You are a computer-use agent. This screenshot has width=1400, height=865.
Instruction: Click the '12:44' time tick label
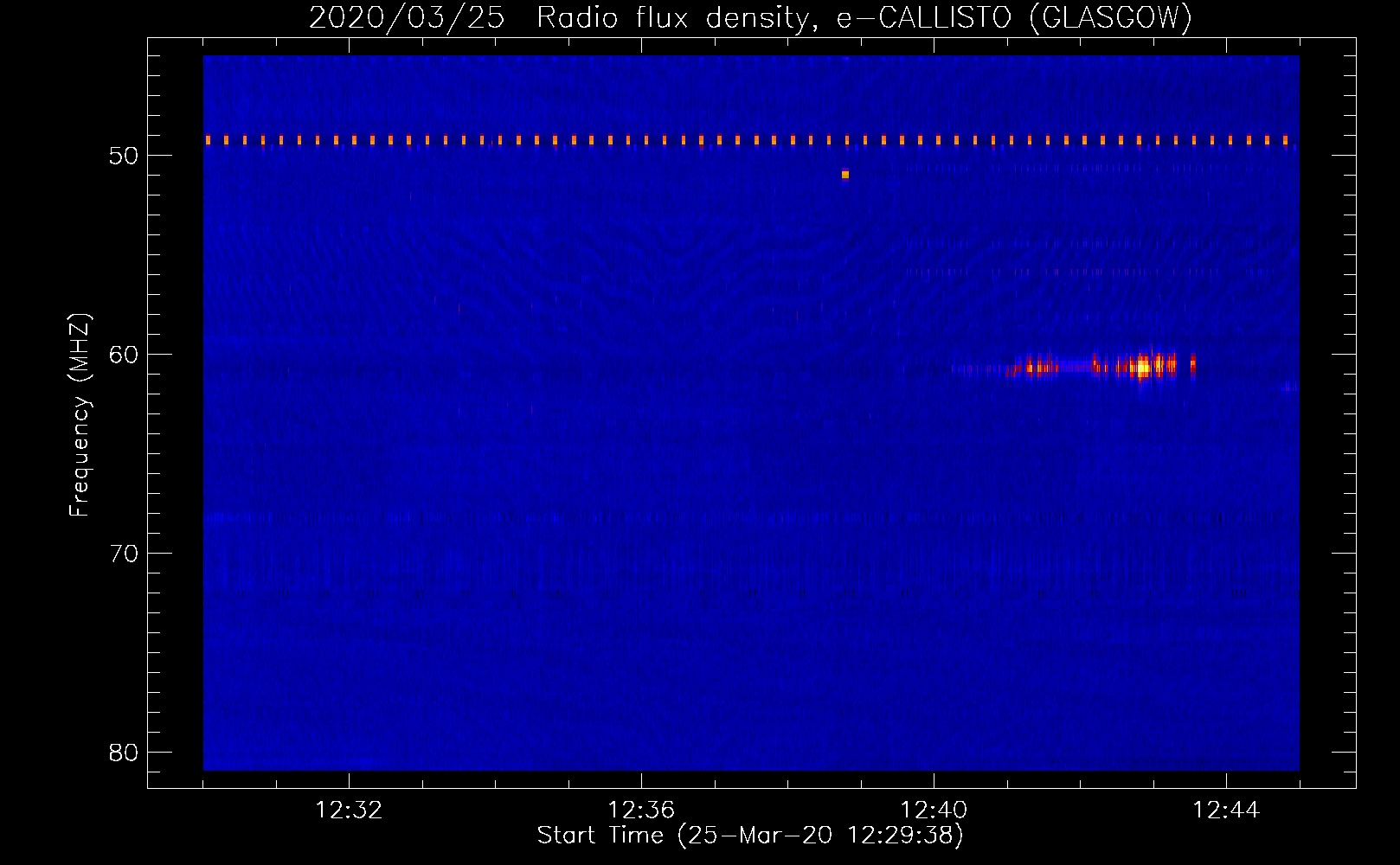pyautogui.click(x=1226, y=811)
